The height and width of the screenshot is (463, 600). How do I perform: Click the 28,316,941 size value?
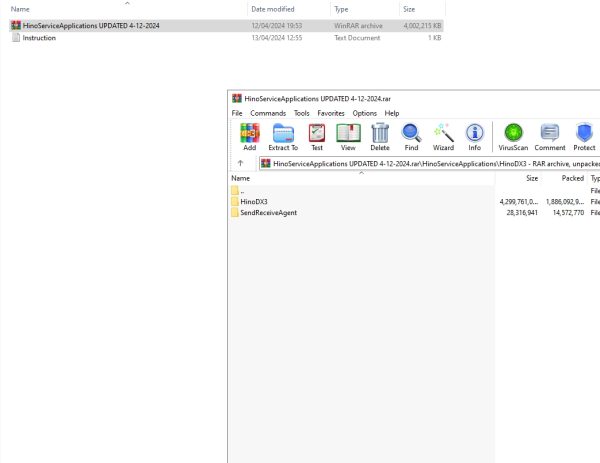click(522, 213)
